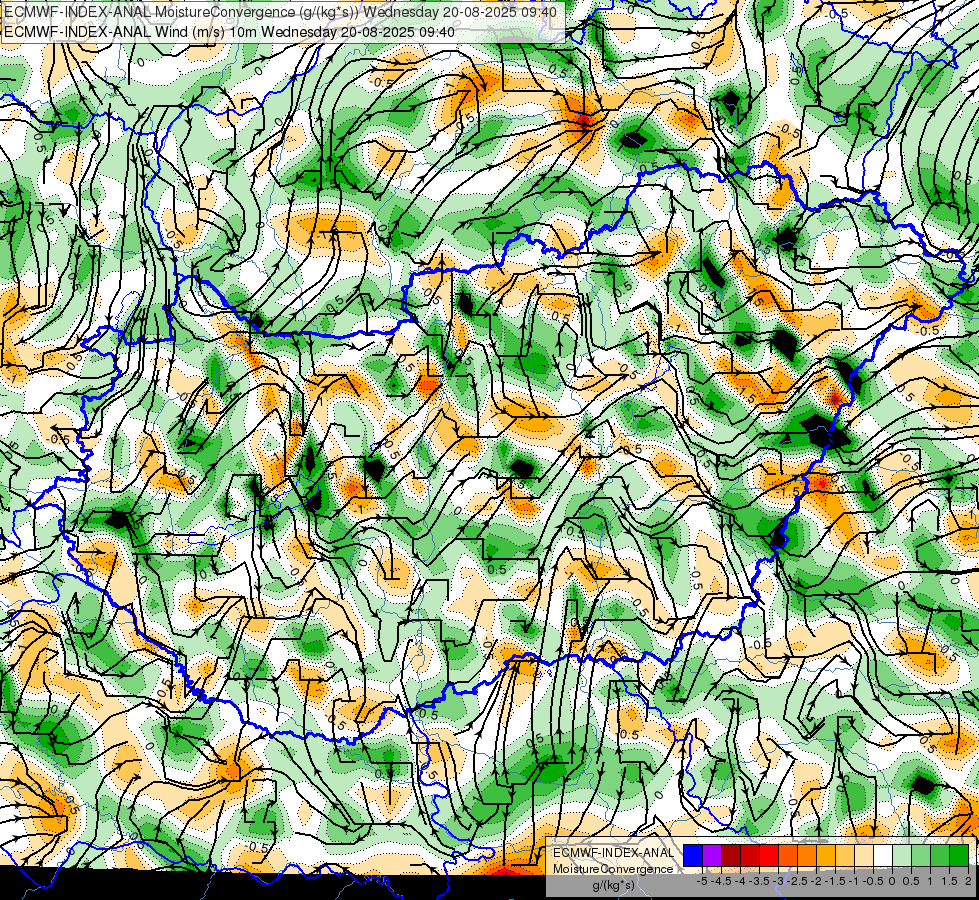The width and height of the screenshot is (979, 900).
Task: Click the 'g/(kg*s)' unit label in legend
Action: pyautogui.click(x=613, y=885)
